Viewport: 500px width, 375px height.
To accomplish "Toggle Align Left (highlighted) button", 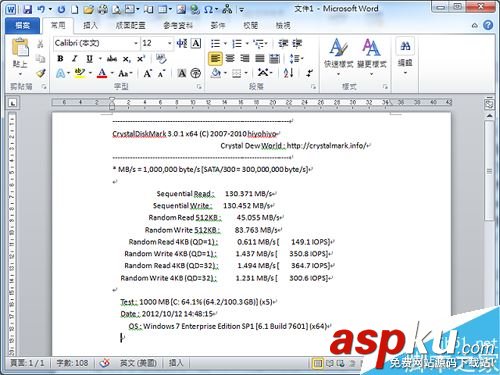I will [215, 59].
